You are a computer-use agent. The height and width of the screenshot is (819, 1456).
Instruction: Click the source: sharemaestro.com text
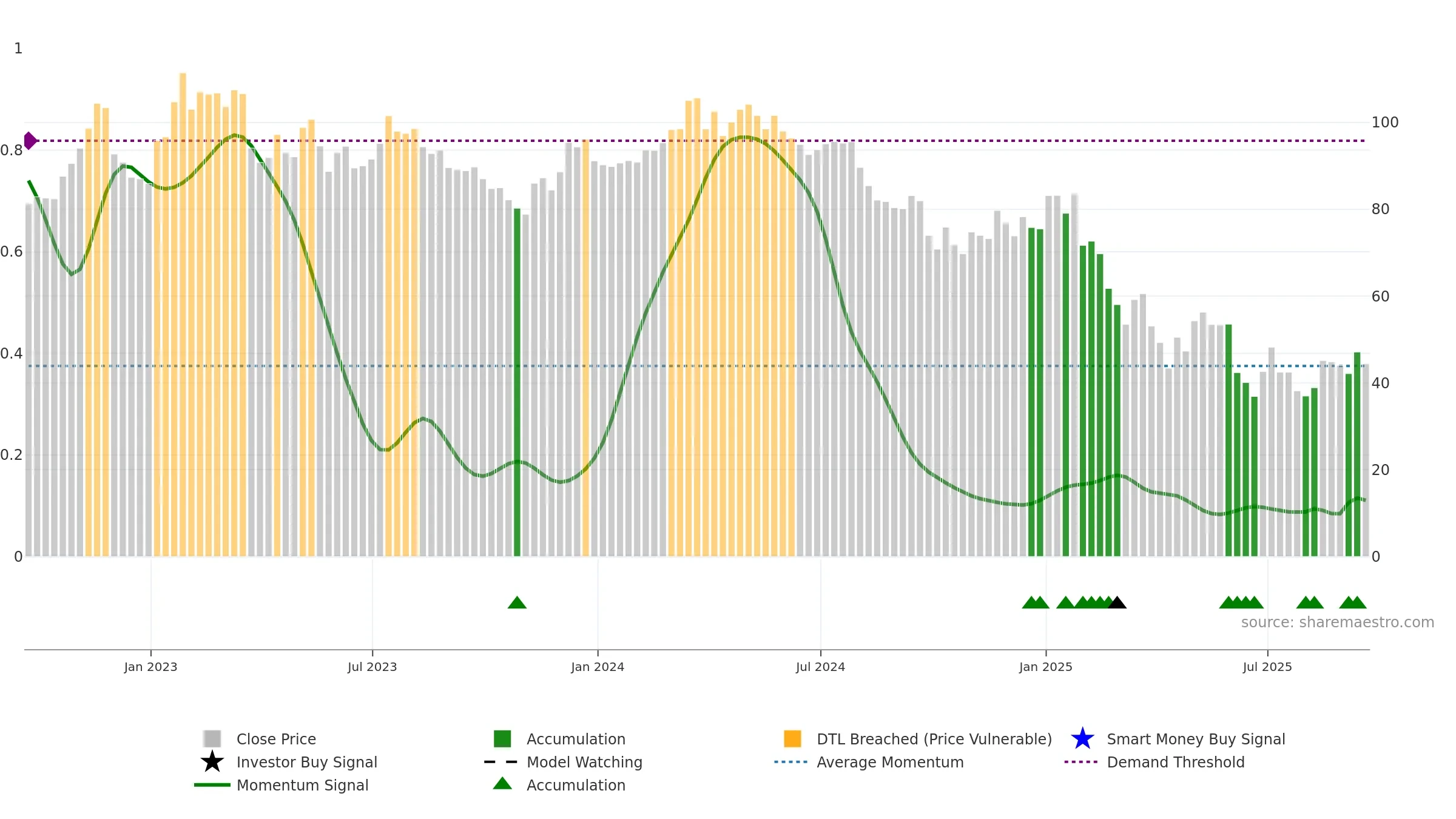point(1338,622)
